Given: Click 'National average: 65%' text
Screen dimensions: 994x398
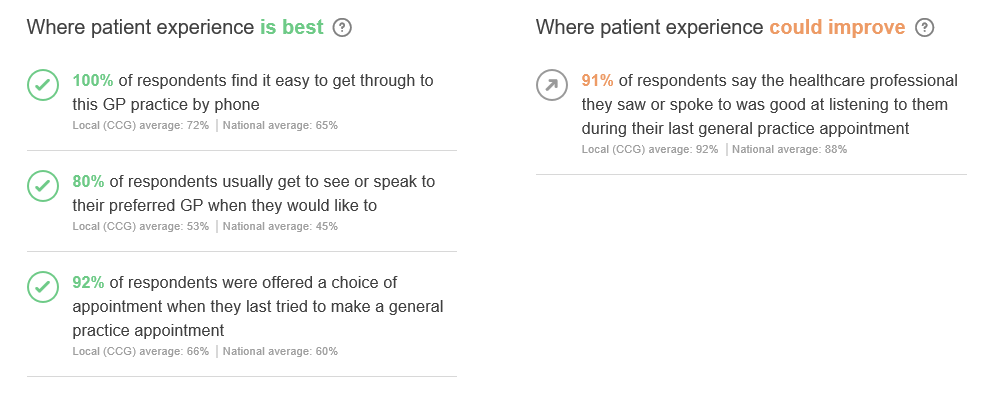Looking at the screenshot, I should (x=280, y=125).
